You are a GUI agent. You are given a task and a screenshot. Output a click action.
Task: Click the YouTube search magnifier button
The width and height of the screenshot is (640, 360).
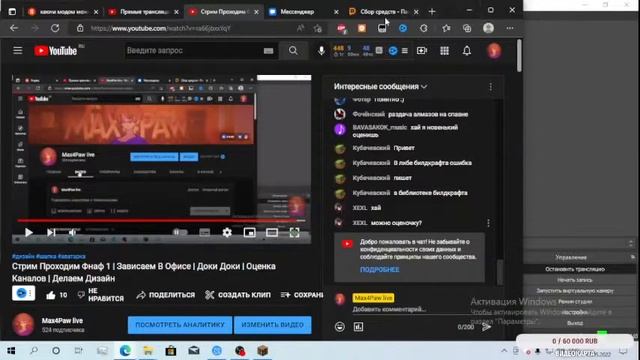tap(293, 51)
